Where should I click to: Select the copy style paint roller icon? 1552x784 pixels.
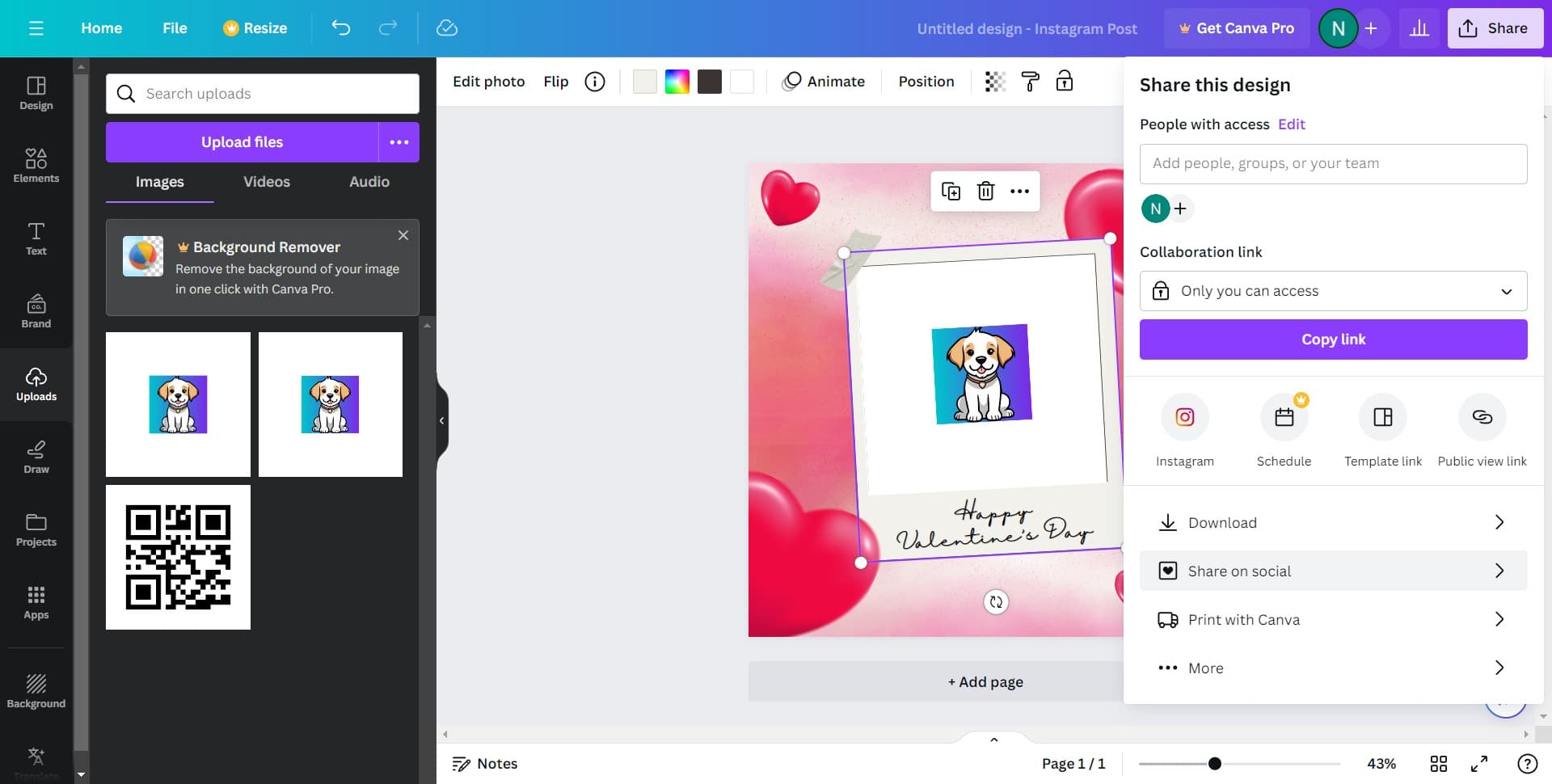click(1030, 82)
